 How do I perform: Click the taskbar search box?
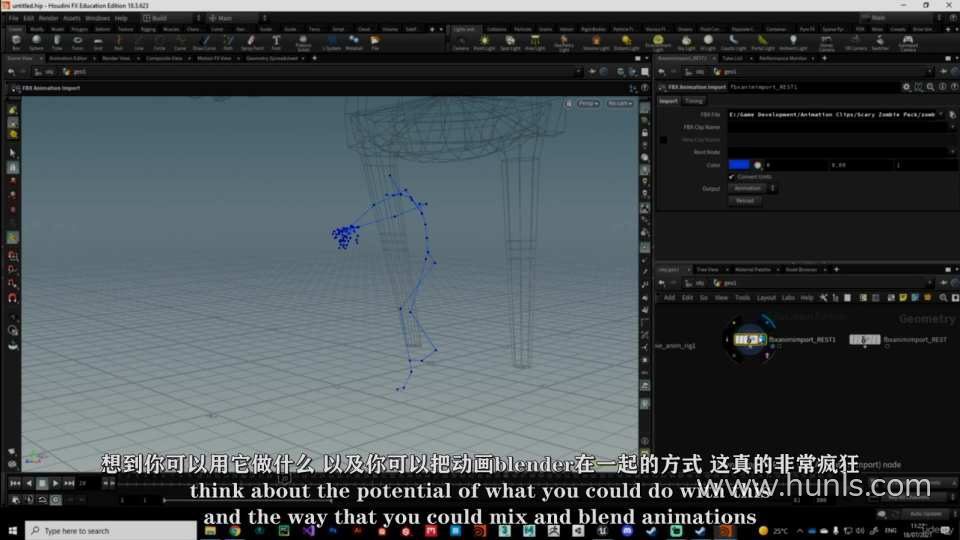pos(111,531)
